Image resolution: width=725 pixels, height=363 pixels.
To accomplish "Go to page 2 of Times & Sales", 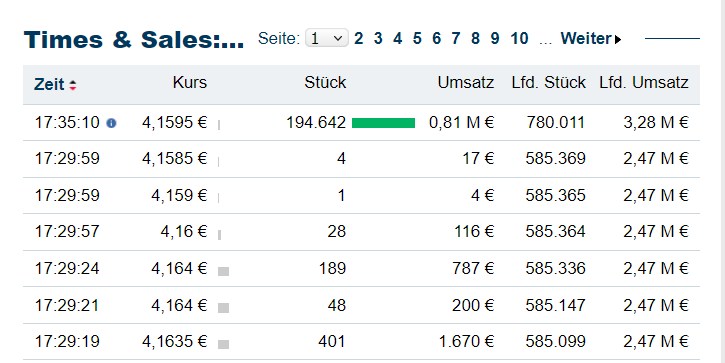I will pyautogui.click(x=358, y=38).
